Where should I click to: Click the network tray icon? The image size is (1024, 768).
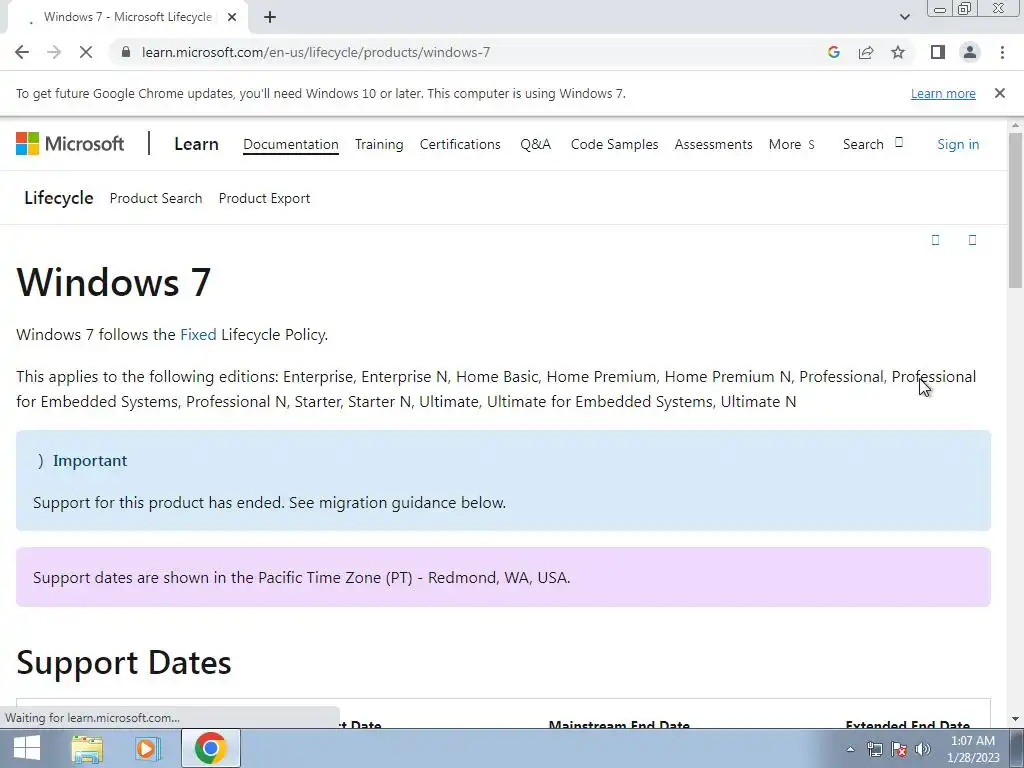874,749
